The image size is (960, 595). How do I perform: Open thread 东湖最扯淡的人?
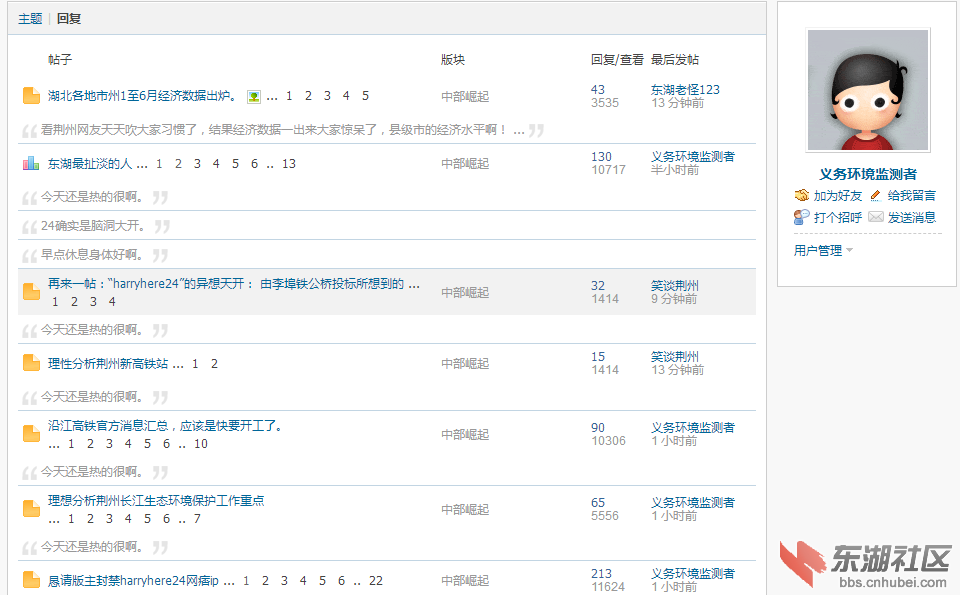(x=90, y=163)
